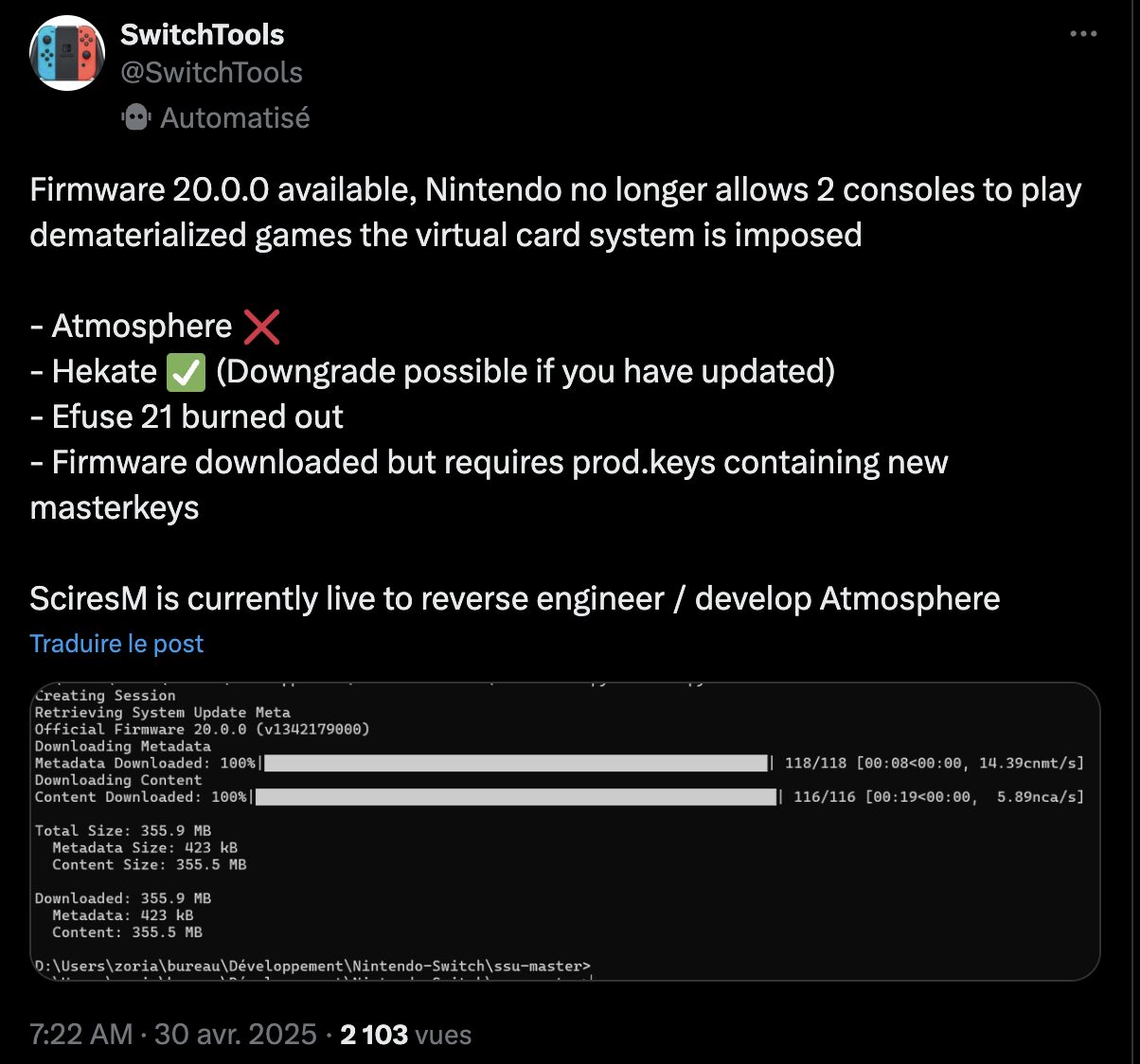Click the @SwitchTools handle

pos(211,73)
